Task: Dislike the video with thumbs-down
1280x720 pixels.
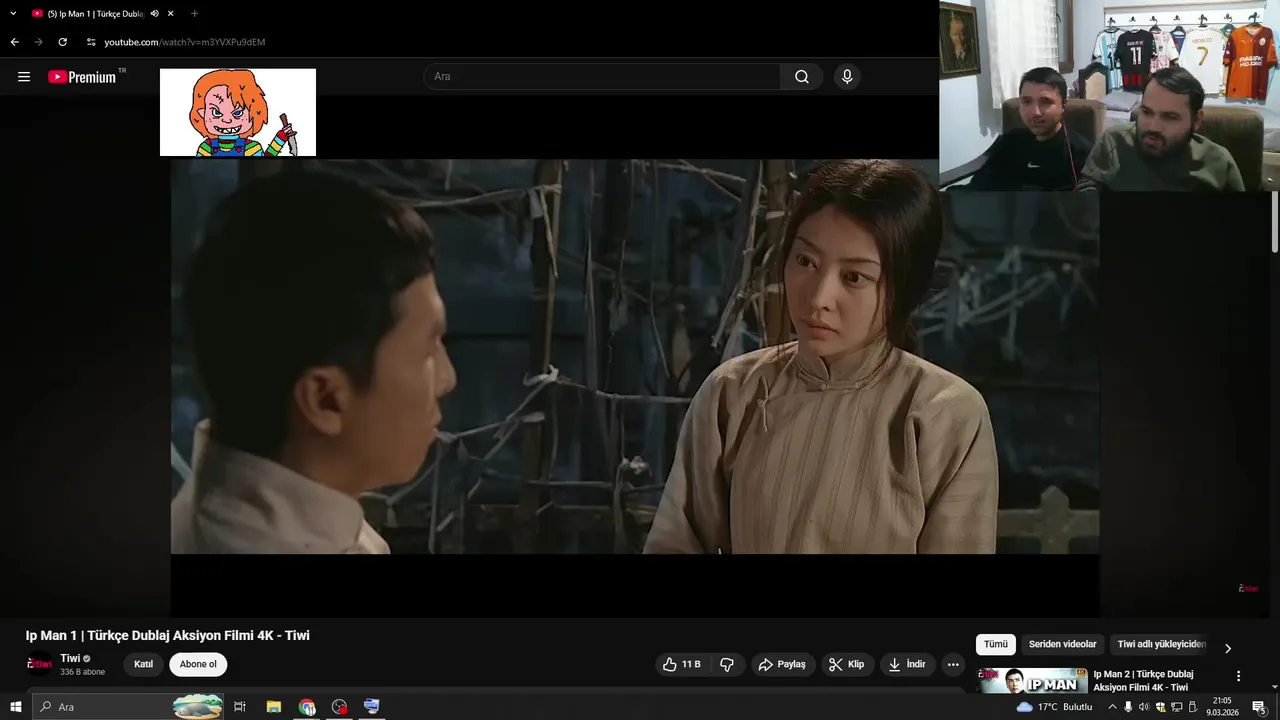Action: [727, 664]
